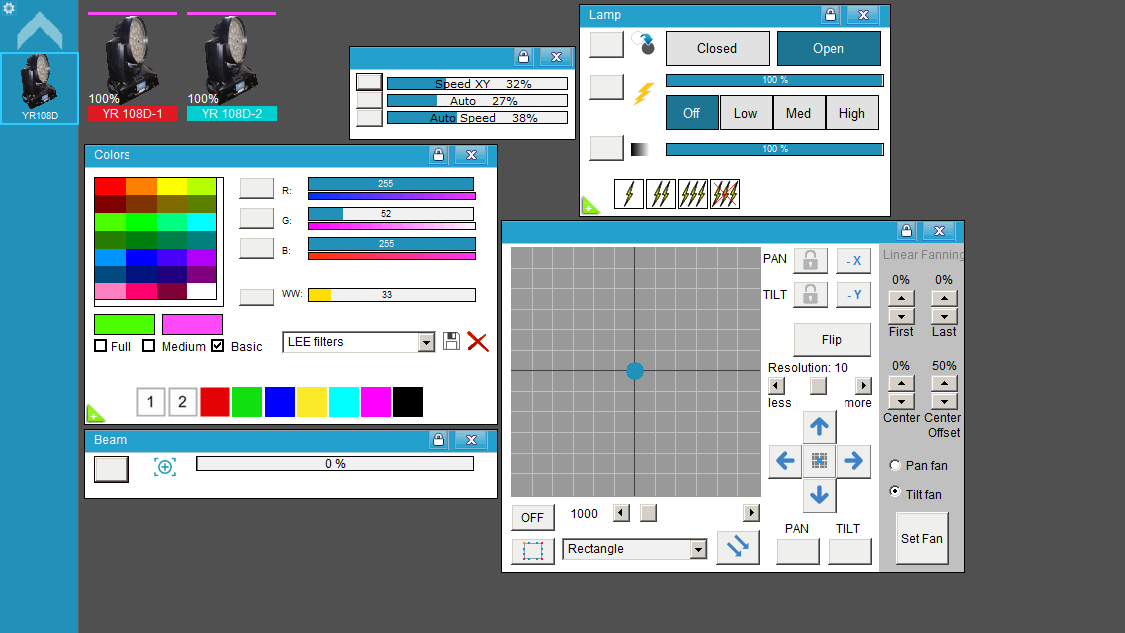
Task: Toggle the PAN lock
Action: tap(810, 260)
